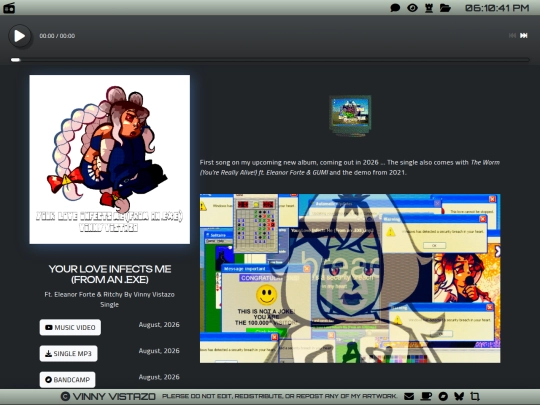
Task: Open the chat bubble icon
Action: pos(395,8)
